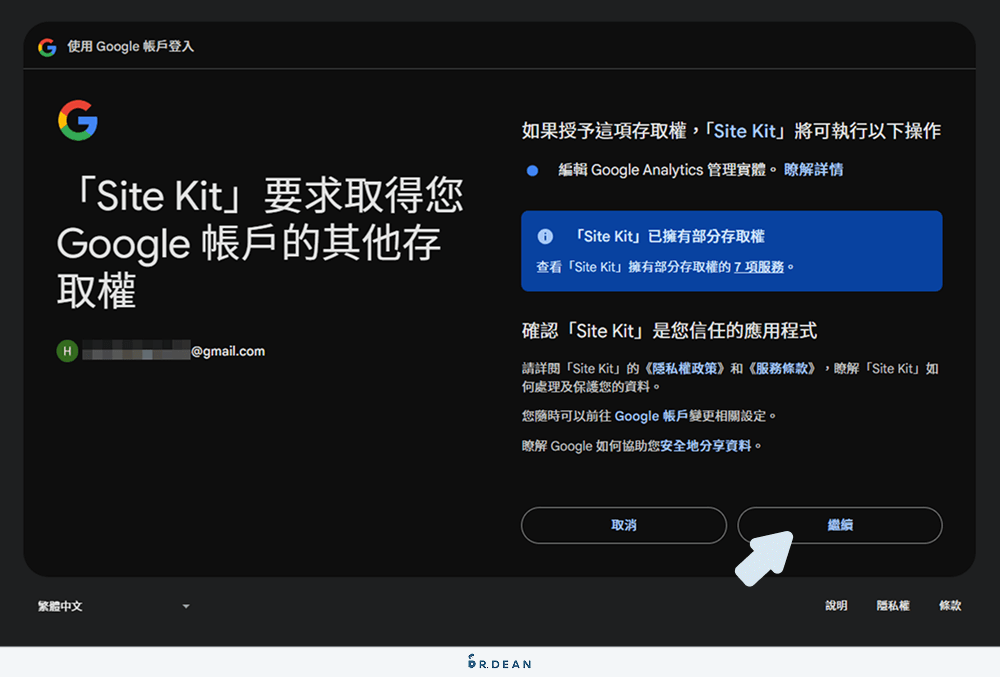Viewport: 1000px width, 677px height.
Task: Click the Google logo in the top header bar
Action: tap(45, 46)
